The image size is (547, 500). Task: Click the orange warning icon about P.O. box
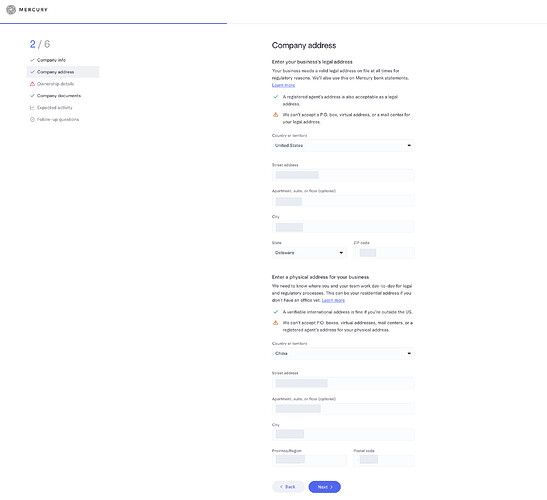[x=275, y=115]
